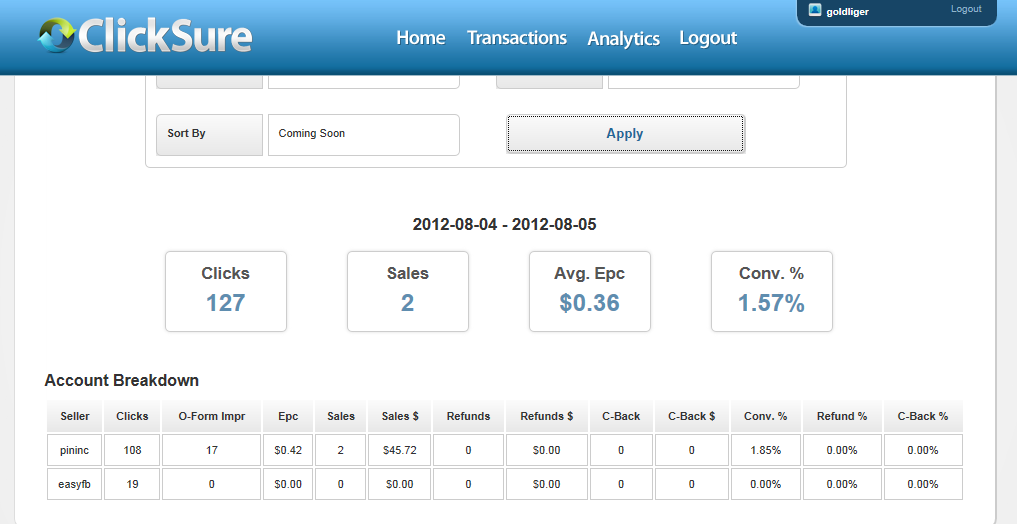Image resolution: width=1017 pixels, height=524 pixels.
Task: Click the Refund % column header
Action: (842, 416)
